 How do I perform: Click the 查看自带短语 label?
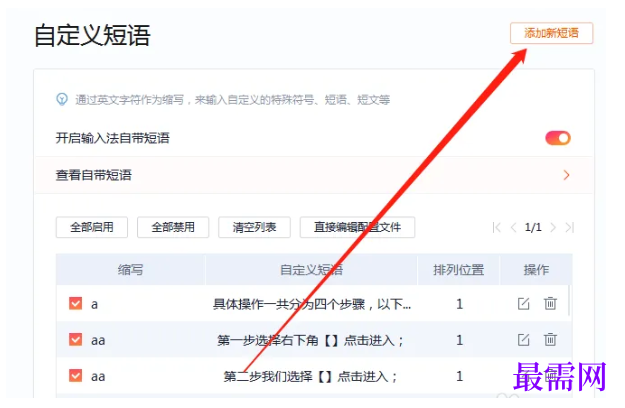(x=94, y=175)
